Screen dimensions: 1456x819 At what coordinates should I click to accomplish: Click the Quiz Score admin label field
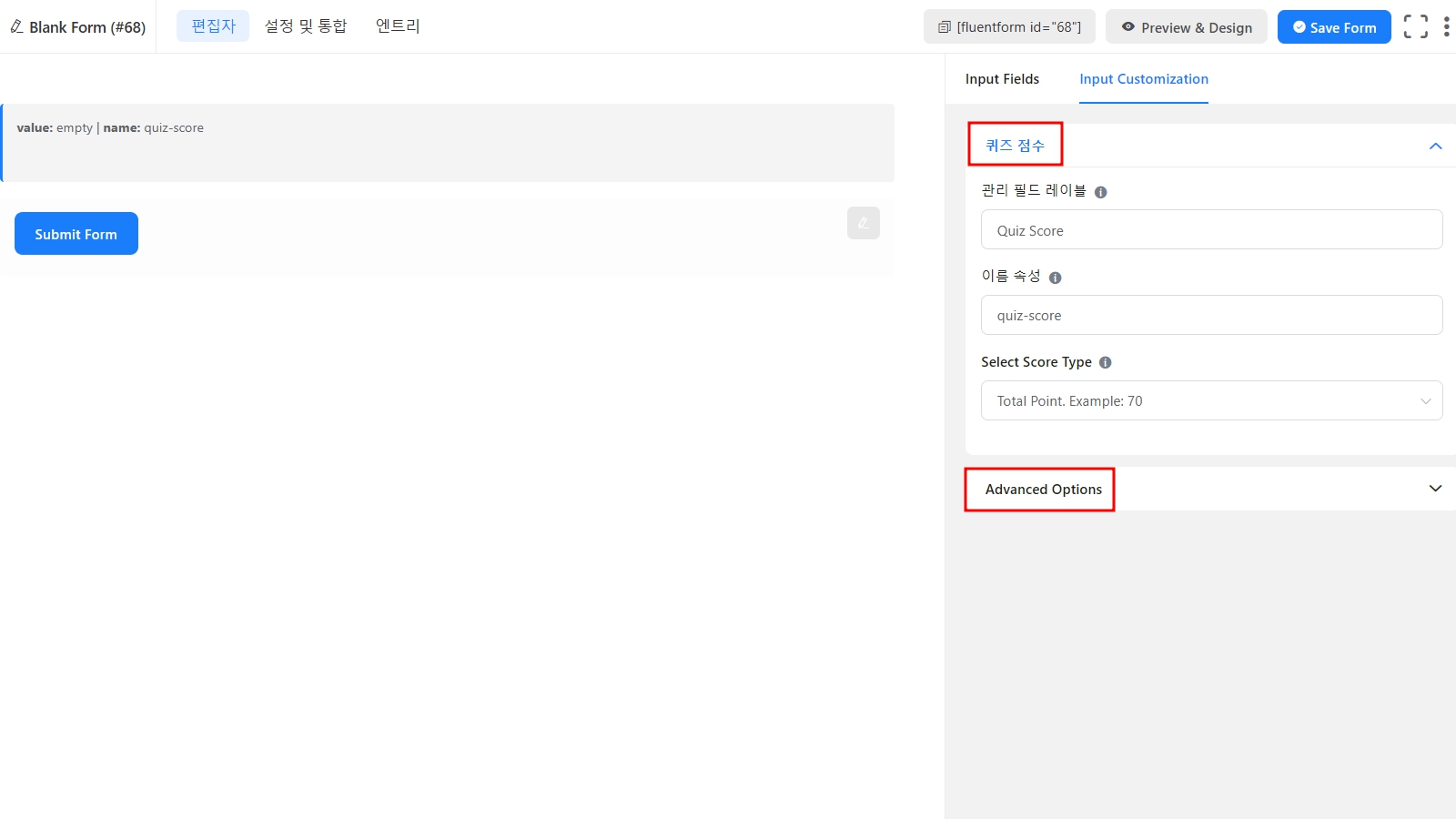pyautogui.click(x=1211, y=229)
